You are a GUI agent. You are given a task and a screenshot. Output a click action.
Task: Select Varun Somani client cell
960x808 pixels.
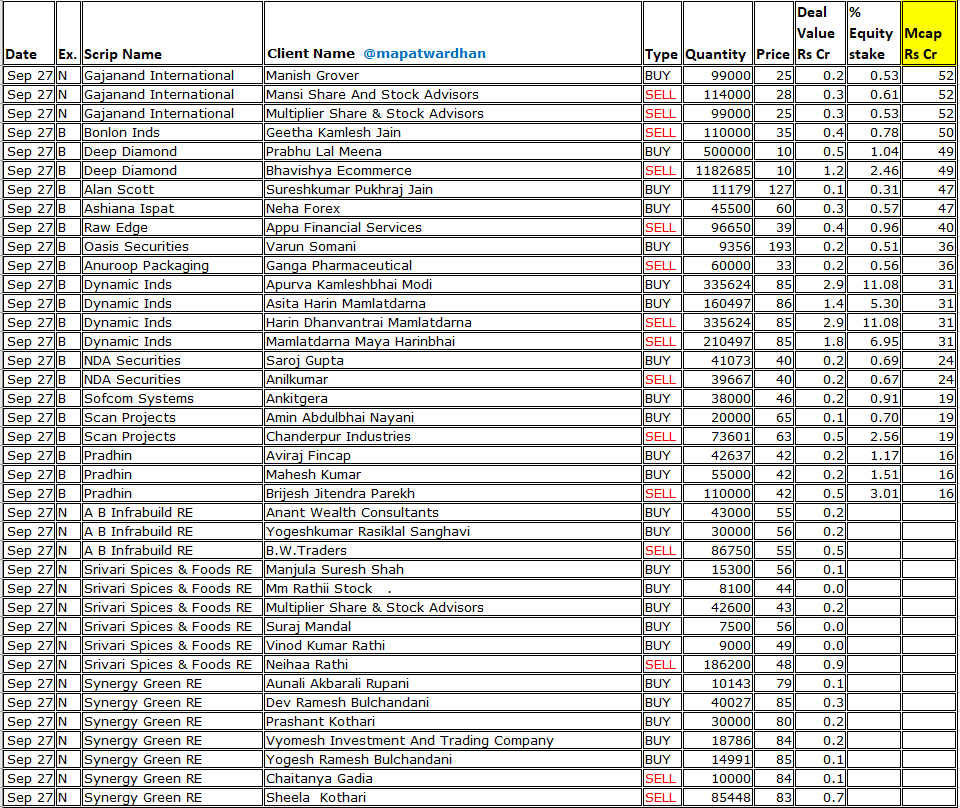[452, 246]
